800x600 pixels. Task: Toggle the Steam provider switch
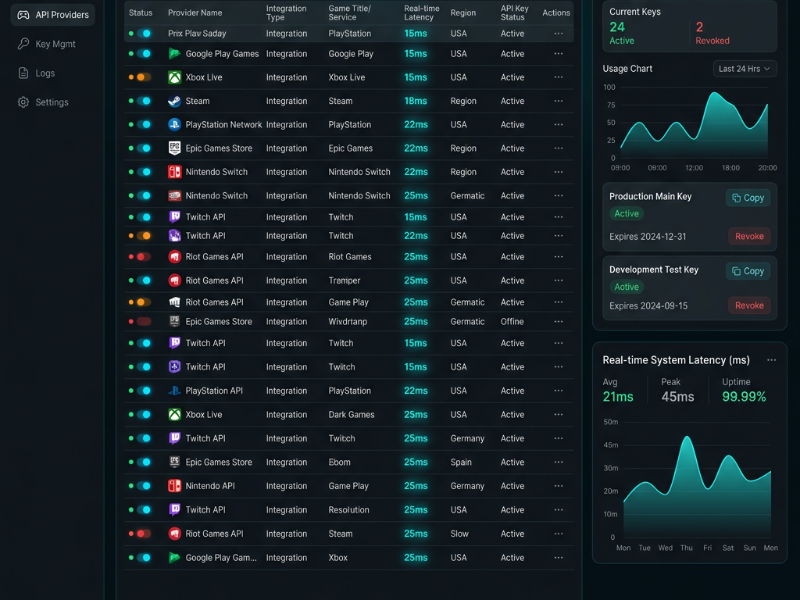144,101
